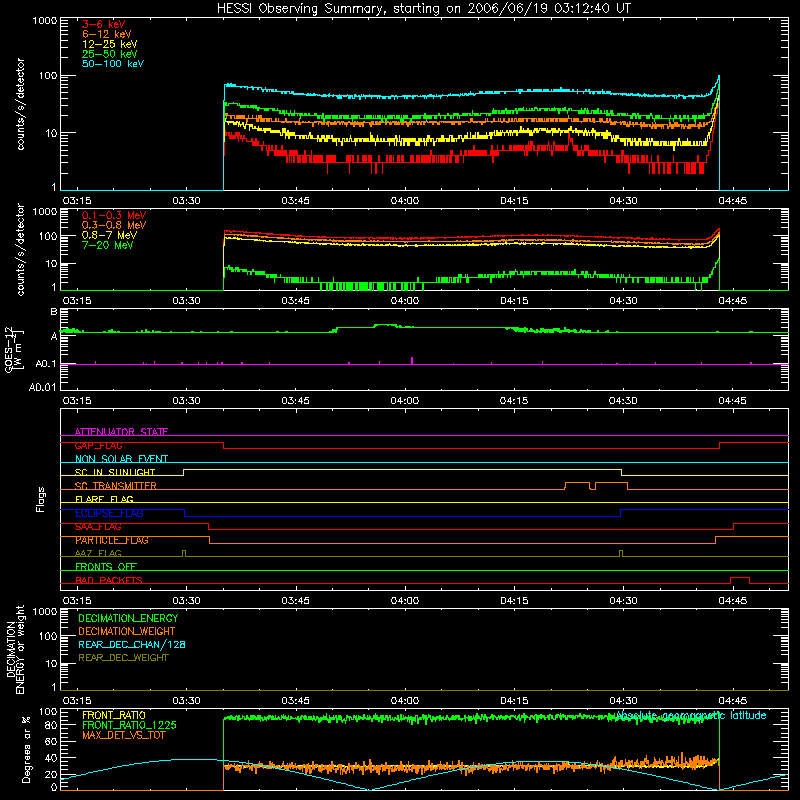This screenshot has width=800, height=800.
Task: Click the vertical "Flags" axis title
Action: (x=41, y=499)
